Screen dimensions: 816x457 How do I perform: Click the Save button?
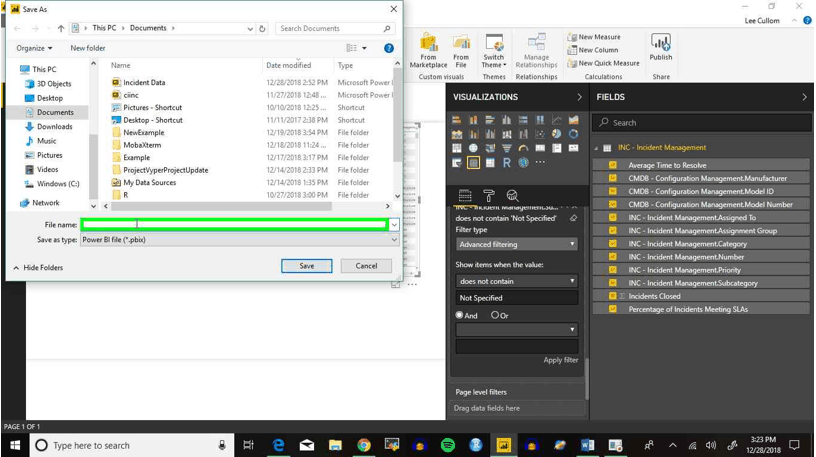click(x=307, y=265)
